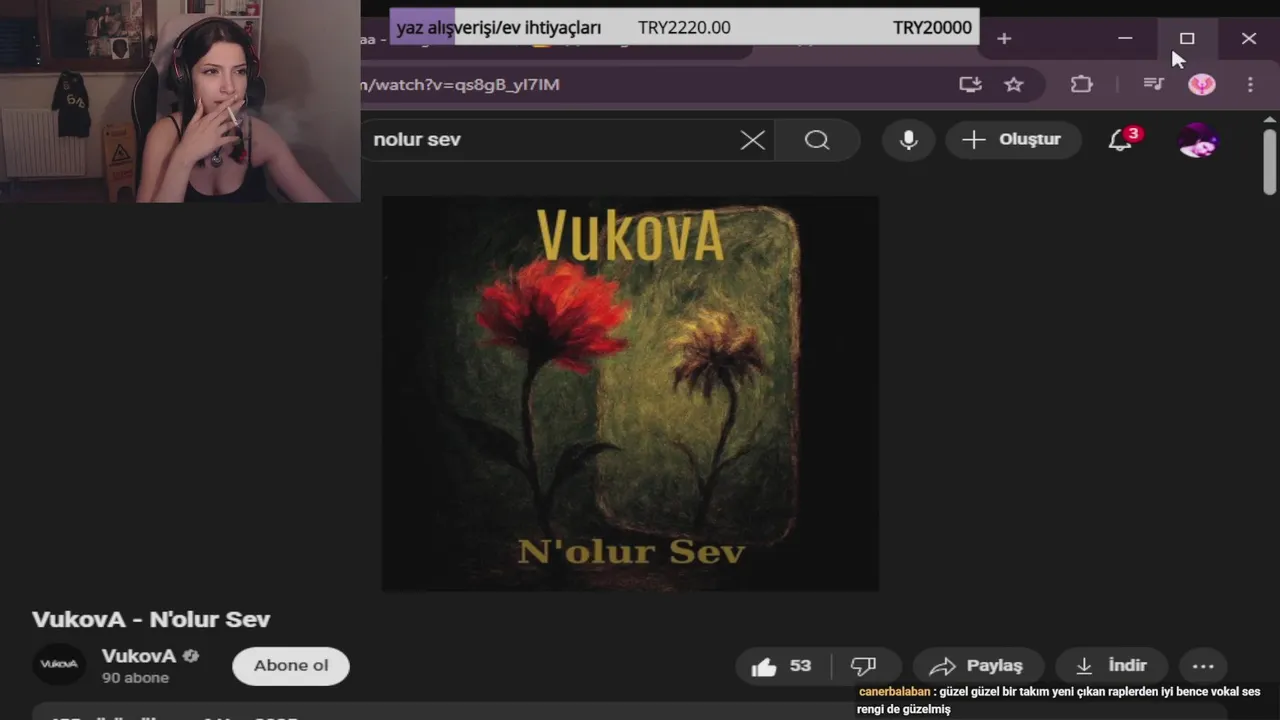Click the '90 abone' subscriber count
Image resolution: width=1280 pixels, height=720 pixels.
(135, 678)
